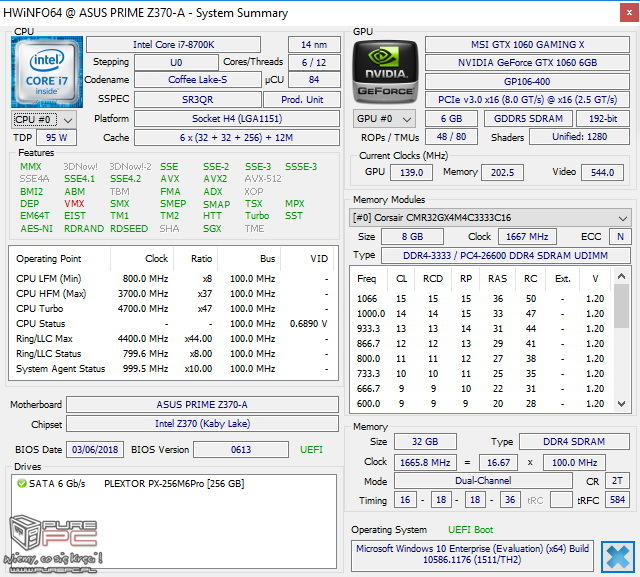Screen dimensions: 640x577
Task: Click the Coffee Lake-S codename field
Action: point(198,80)
